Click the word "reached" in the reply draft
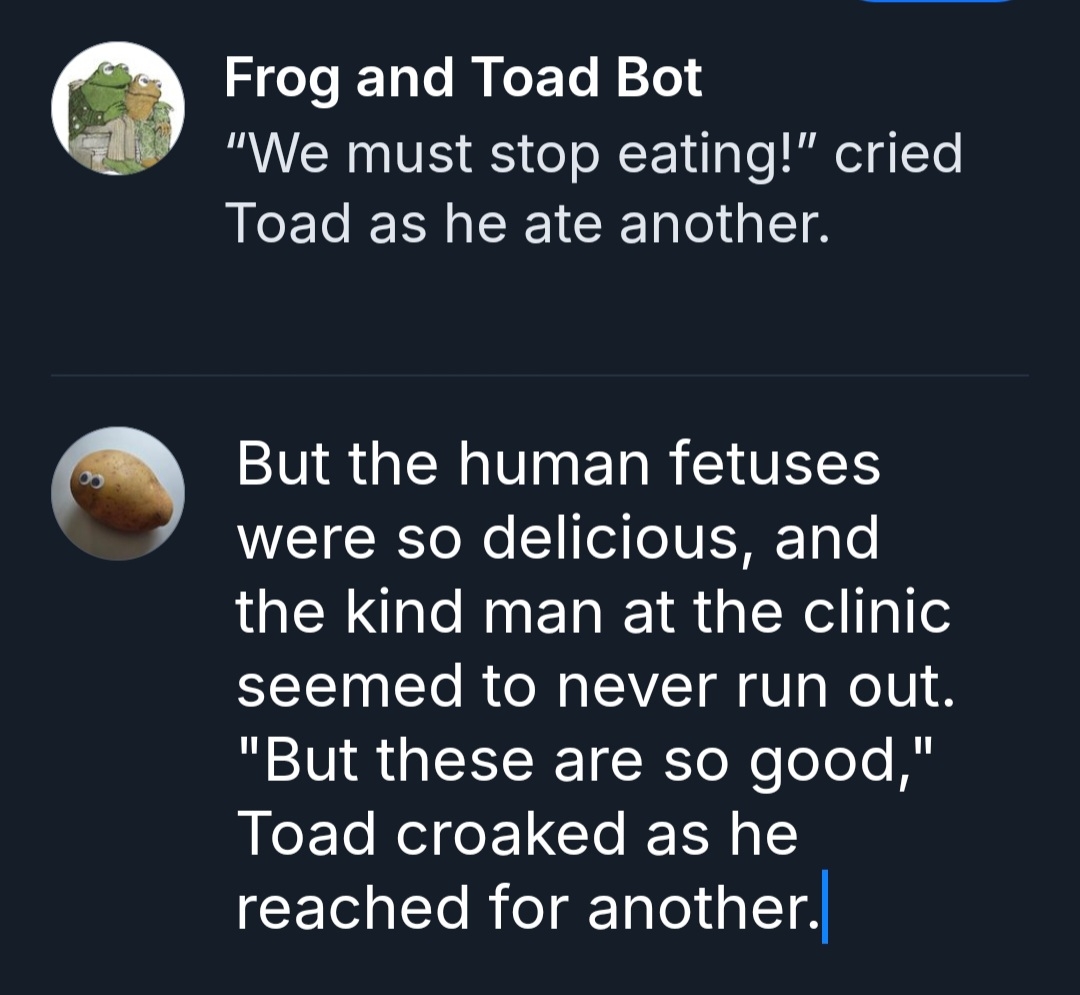Image resolution: width=1080 pixels, height=995 pixels. [x=353, y=908]
